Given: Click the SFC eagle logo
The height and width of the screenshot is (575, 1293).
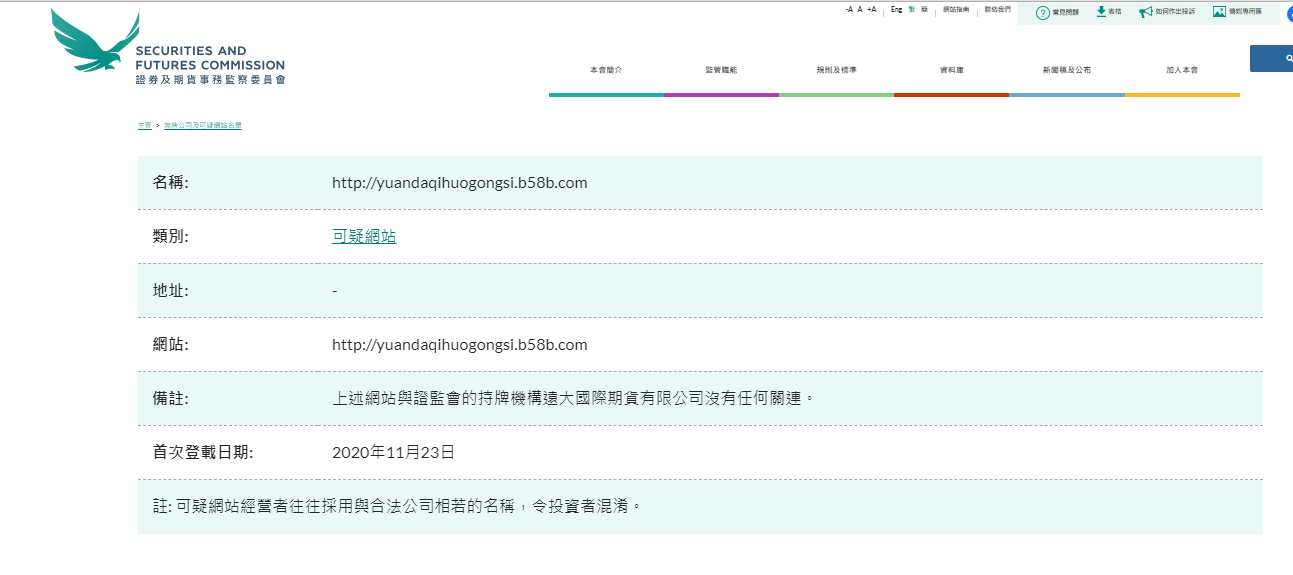Looking at the screenshot, I should click(x=95, y=43).
